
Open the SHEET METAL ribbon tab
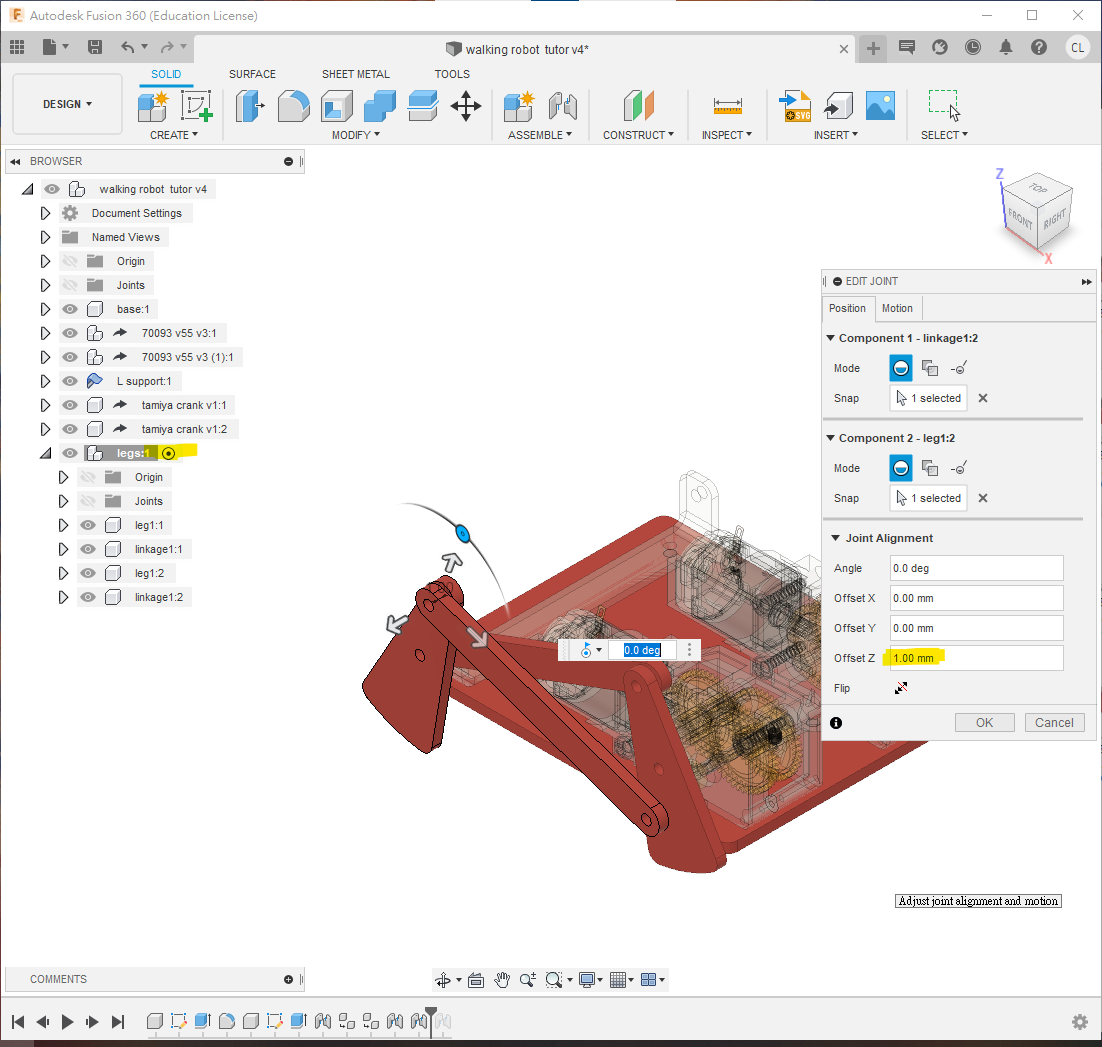point(355,74)
